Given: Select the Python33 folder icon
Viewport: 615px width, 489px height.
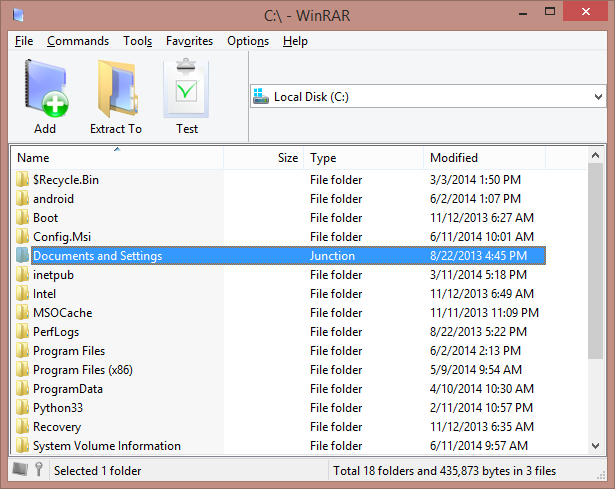Looking at the screenshot, I should 22,407.
